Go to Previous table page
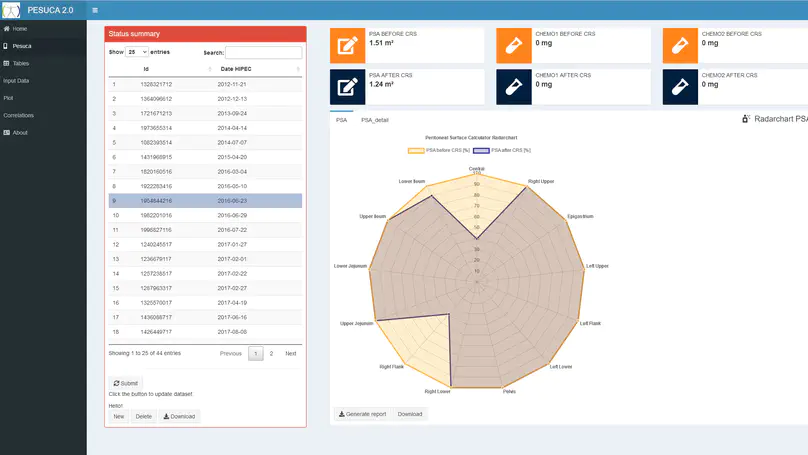 pyautogui.click(x=230, y=353)
